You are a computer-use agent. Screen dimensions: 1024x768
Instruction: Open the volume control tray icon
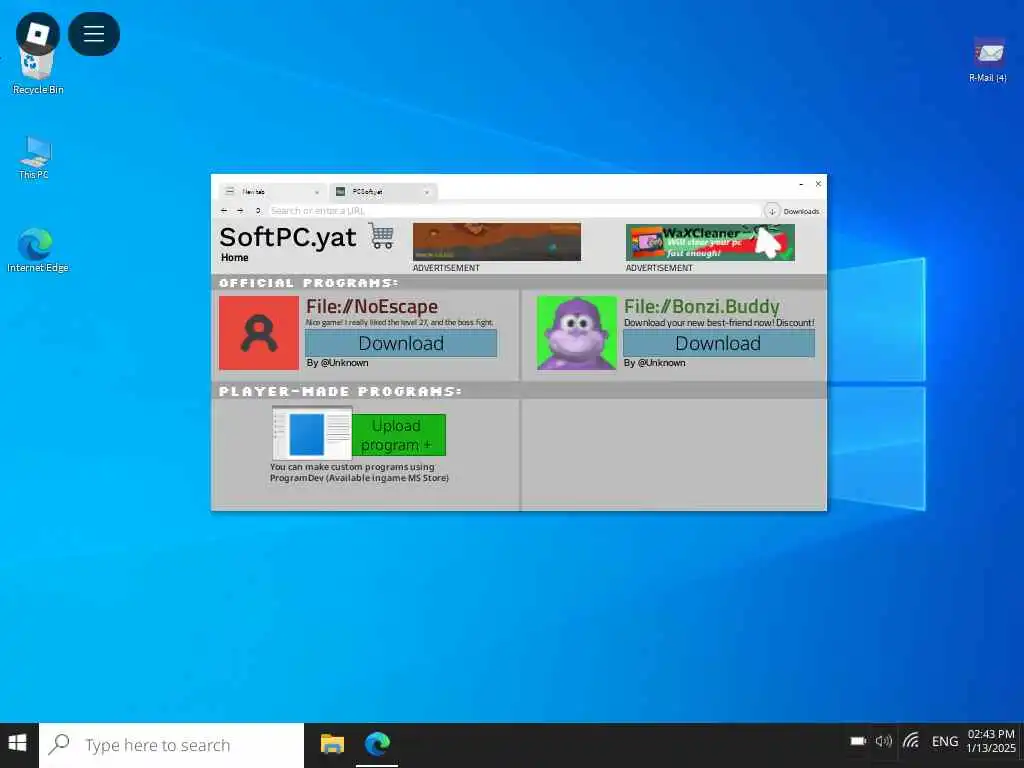884,741
